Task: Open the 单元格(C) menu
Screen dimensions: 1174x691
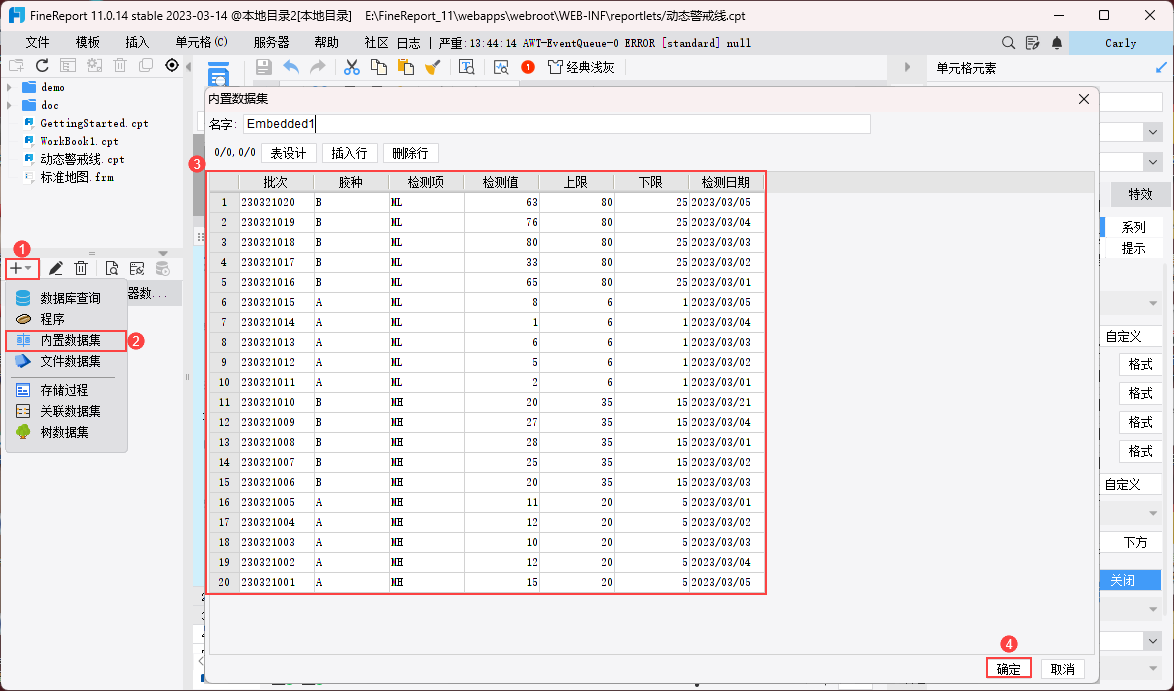Action: (201, 43)
